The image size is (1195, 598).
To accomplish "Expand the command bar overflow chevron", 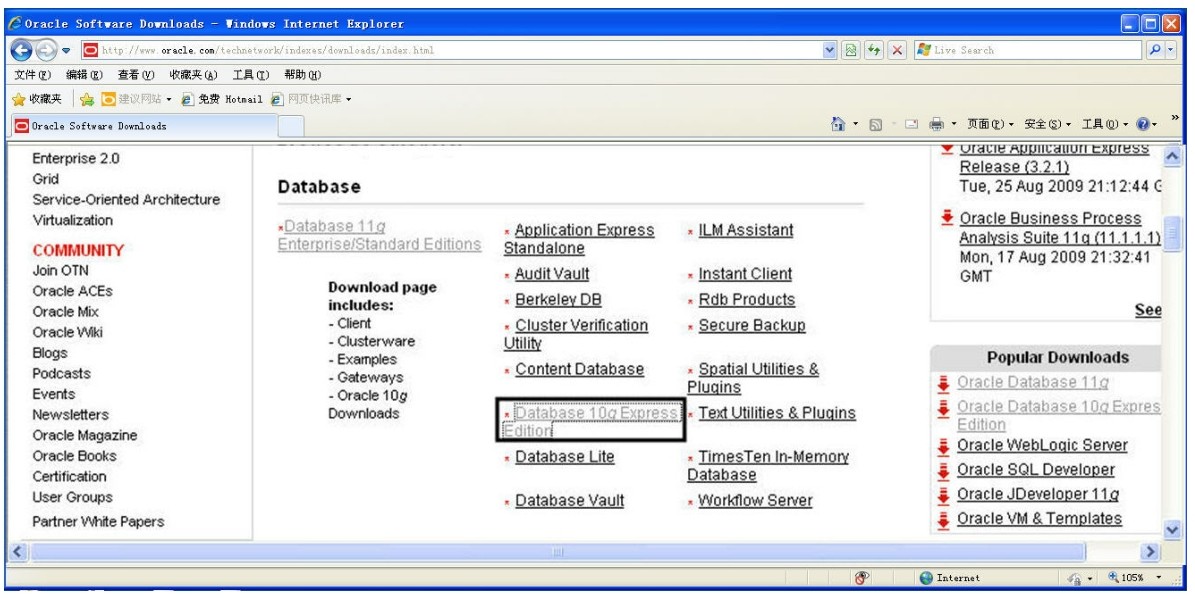I will coord(1175,118).
